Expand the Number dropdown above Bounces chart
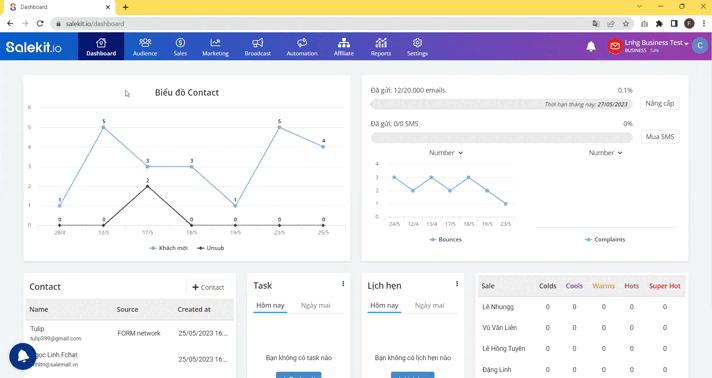 (446, 153)
